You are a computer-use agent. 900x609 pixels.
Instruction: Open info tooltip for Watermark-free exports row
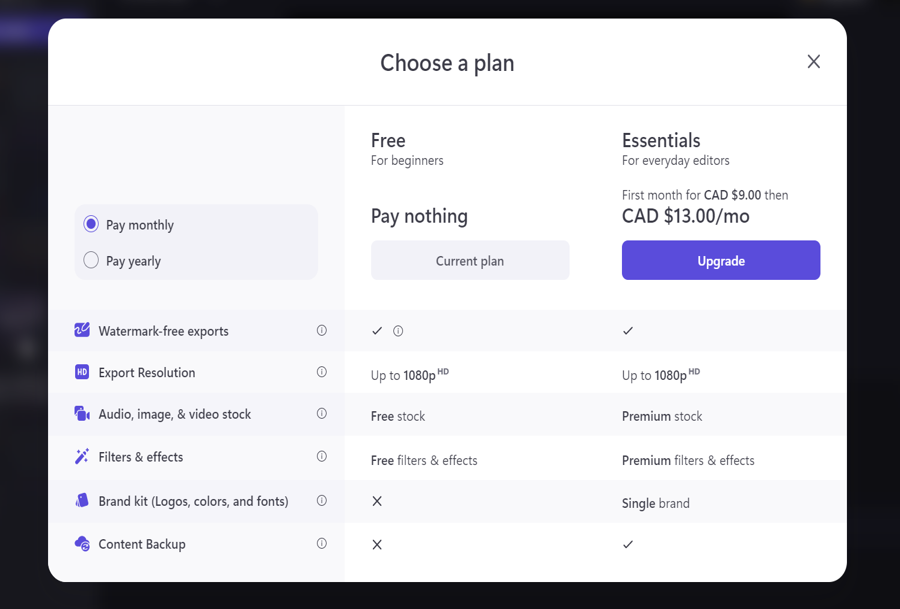tap(322, 330)
